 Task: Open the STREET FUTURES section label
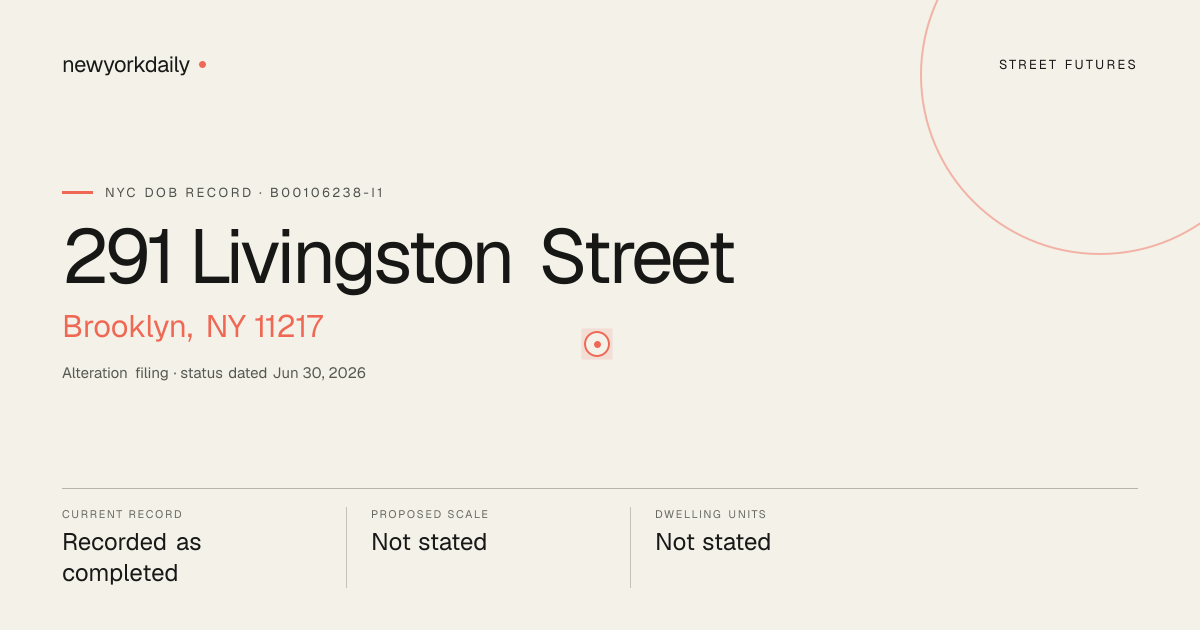pos(1068,65)
